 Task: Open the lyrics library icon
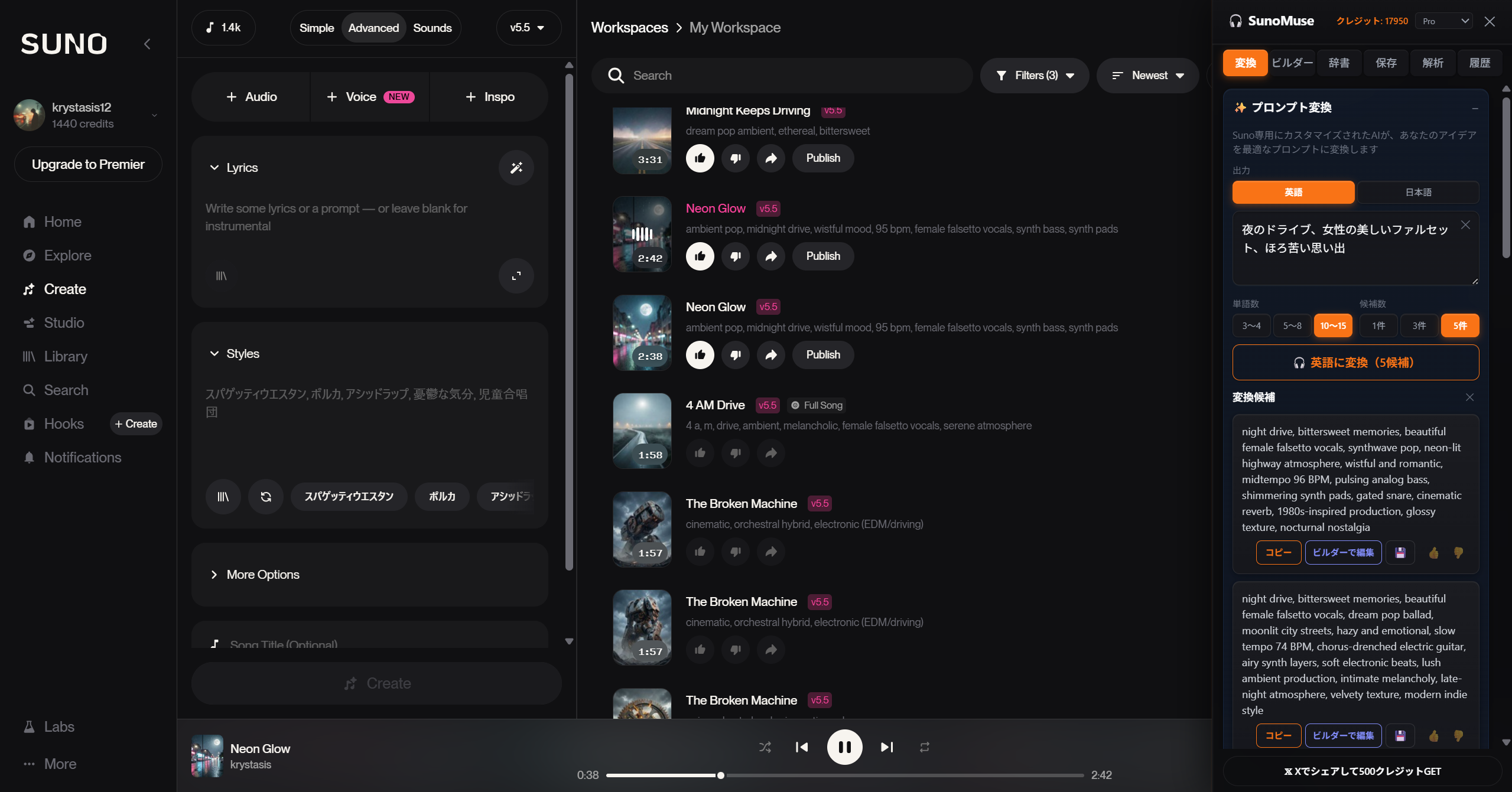(222, 276)
